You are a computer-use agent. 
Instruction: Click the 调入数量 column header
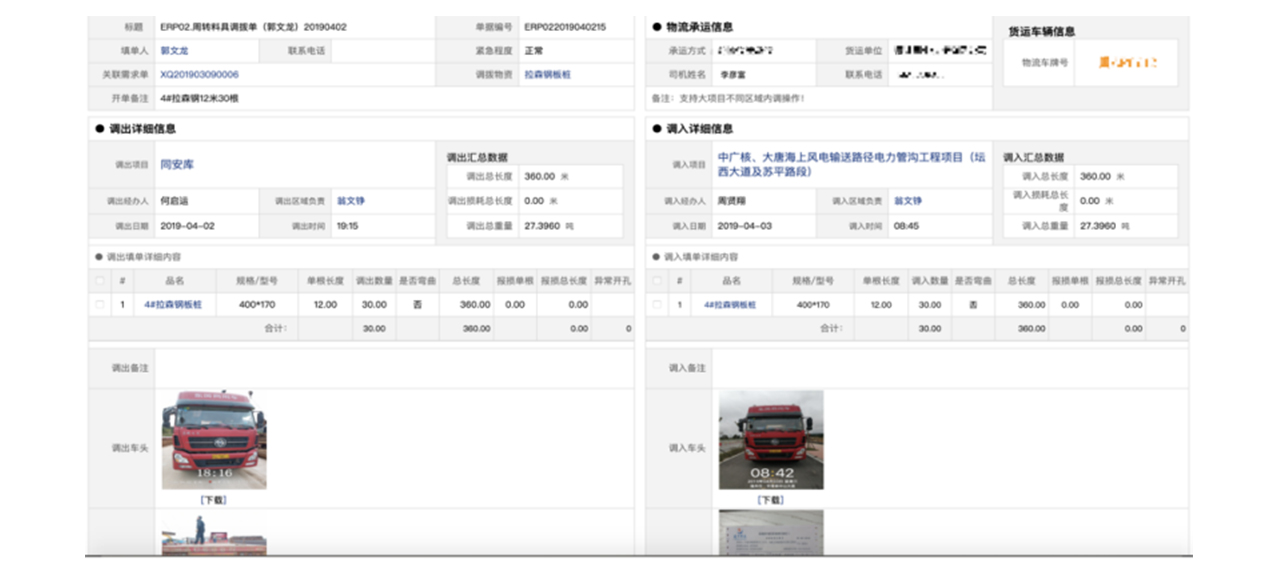coord(929,281)
